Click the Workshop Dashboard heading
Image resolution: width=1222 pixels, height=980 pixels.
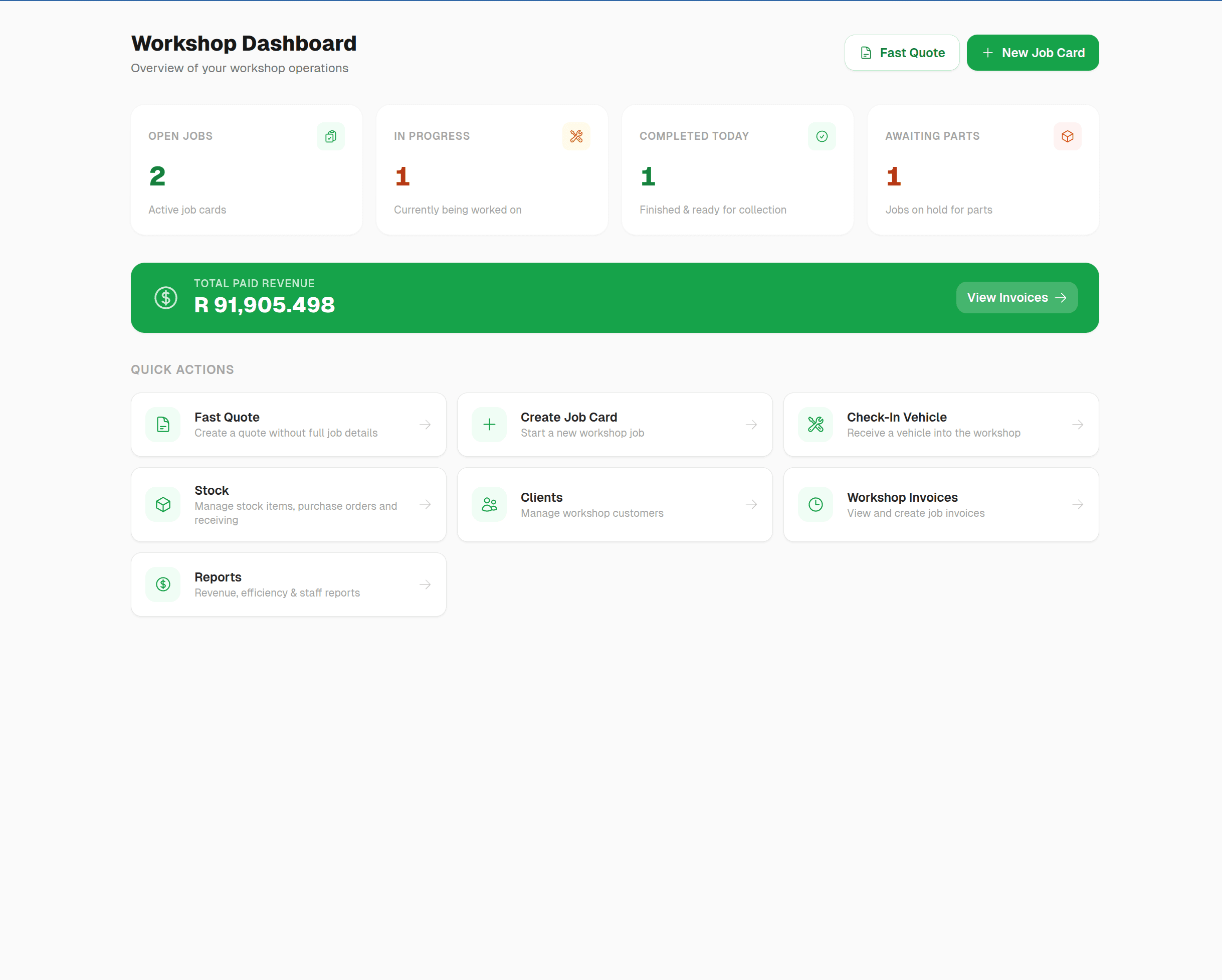point(244,44)
